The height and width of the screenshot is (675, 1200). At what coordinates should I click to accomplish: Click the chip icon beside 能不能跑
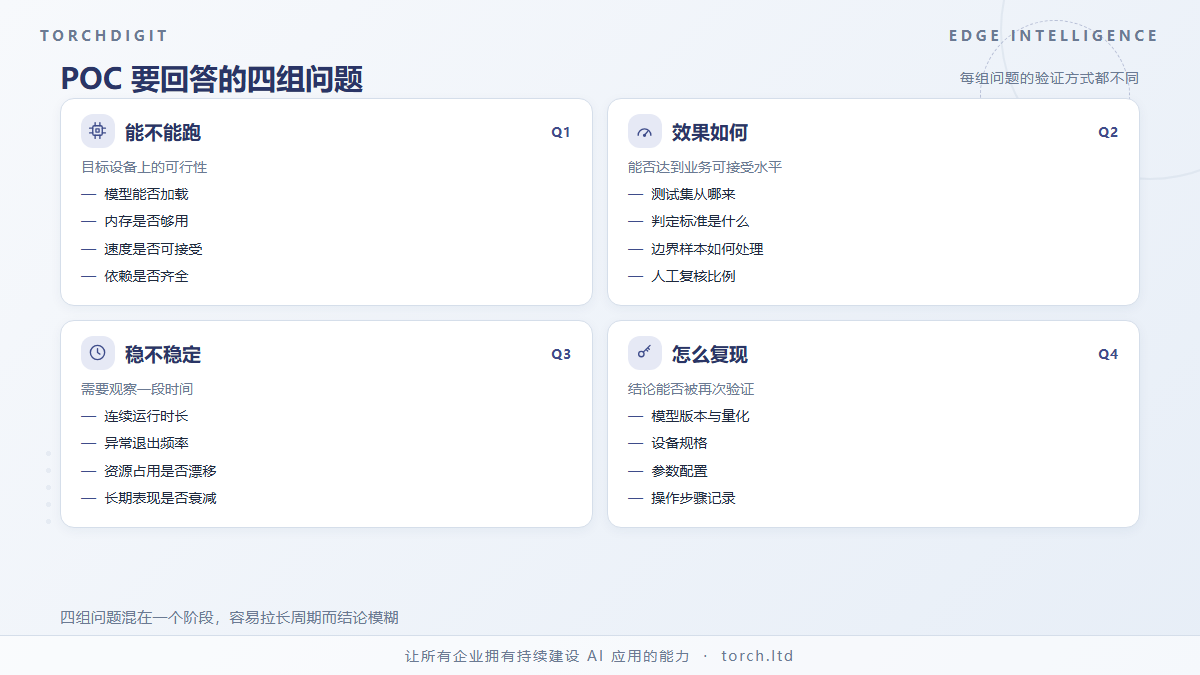click(98, 131)
